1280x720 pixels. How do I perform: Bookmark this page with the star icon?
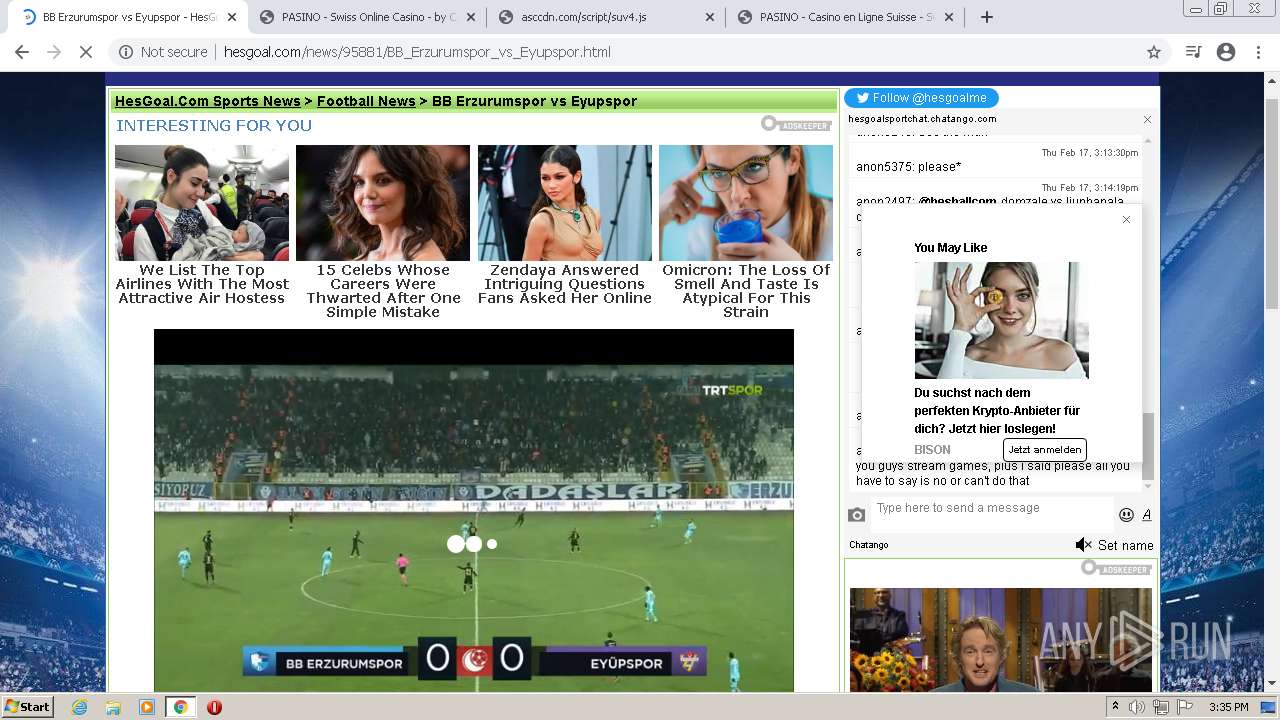(x=1154, y=52)
